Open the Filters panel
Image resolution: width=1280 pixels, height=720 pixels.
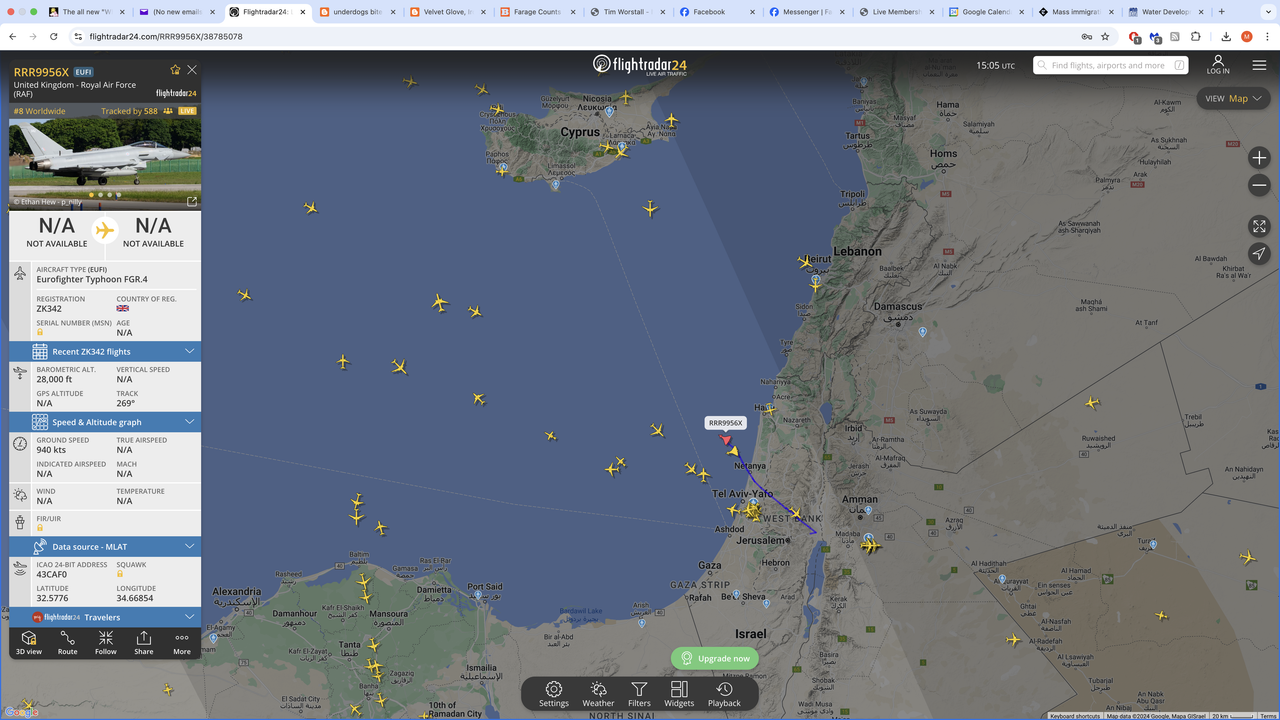tap(639, 694)
